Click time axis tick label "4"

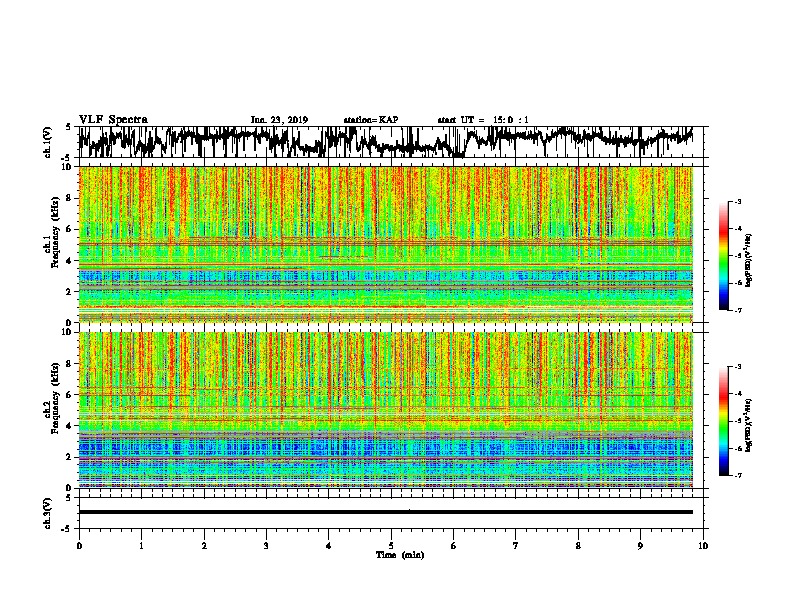click(329, 546)
